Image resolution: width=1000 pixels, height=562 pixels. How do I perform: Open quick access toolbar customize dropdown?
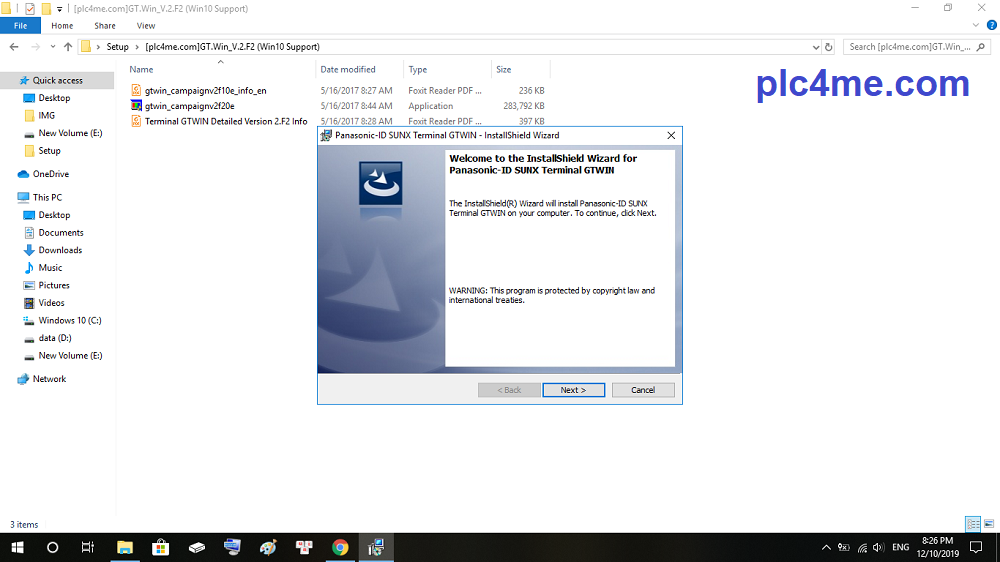point(59,9)
